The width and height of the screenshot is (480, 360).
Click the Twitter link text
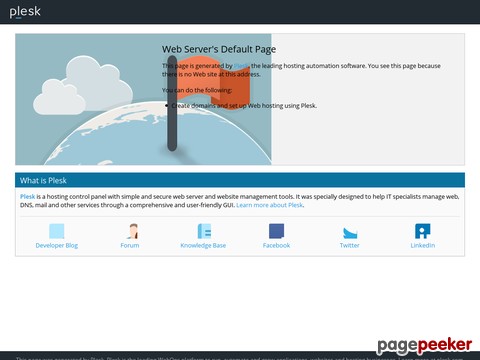[349, 245]
